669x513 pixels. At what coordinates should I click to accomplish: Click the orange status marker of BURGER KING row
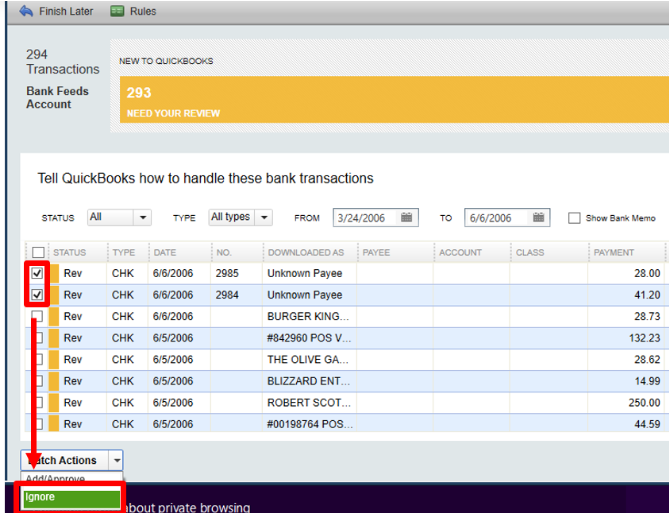[x=54, y=316]
